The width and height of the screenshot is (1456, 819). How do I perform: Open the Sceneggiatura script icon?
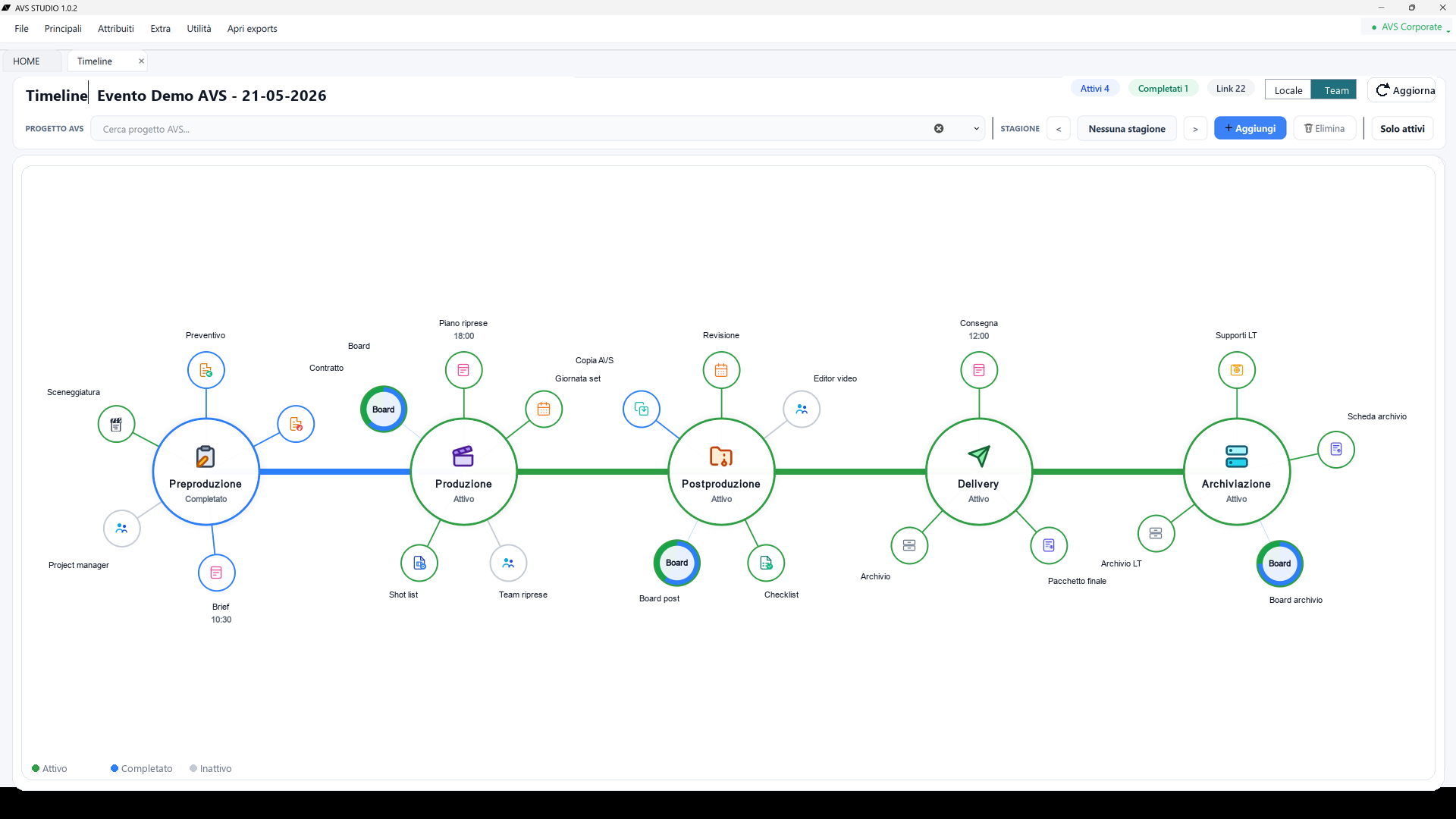click(x=116, y=425)
